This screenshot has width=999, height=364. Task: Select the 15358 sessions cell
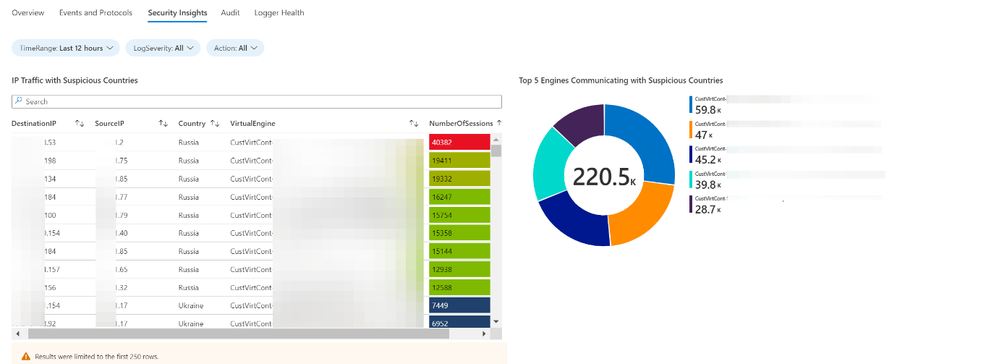point(459,233)
